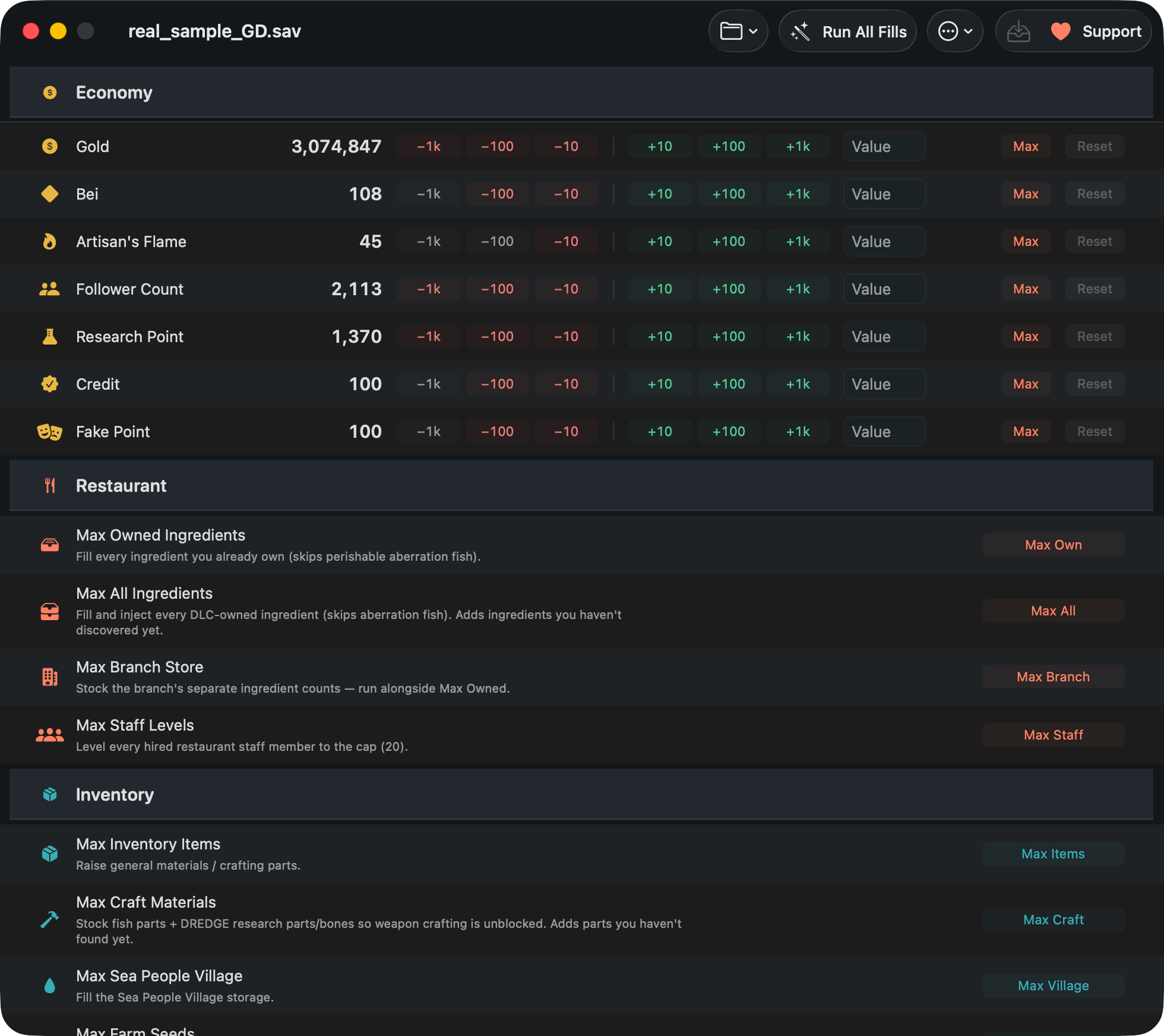This screenshot has width=1164, height=1036.
Task: Click the Max All Ingredients box icon
Action: coord(50,611)
